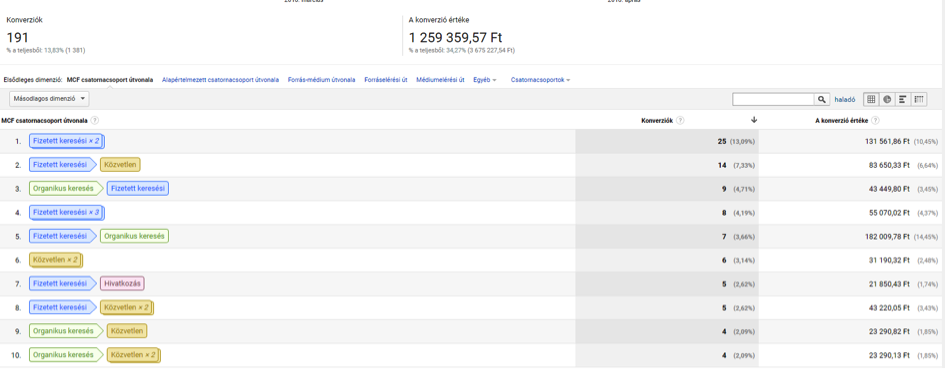Click Fizetett keresési × 2 path in row 1
Screen dimensions: 945x369
point(66,141)
